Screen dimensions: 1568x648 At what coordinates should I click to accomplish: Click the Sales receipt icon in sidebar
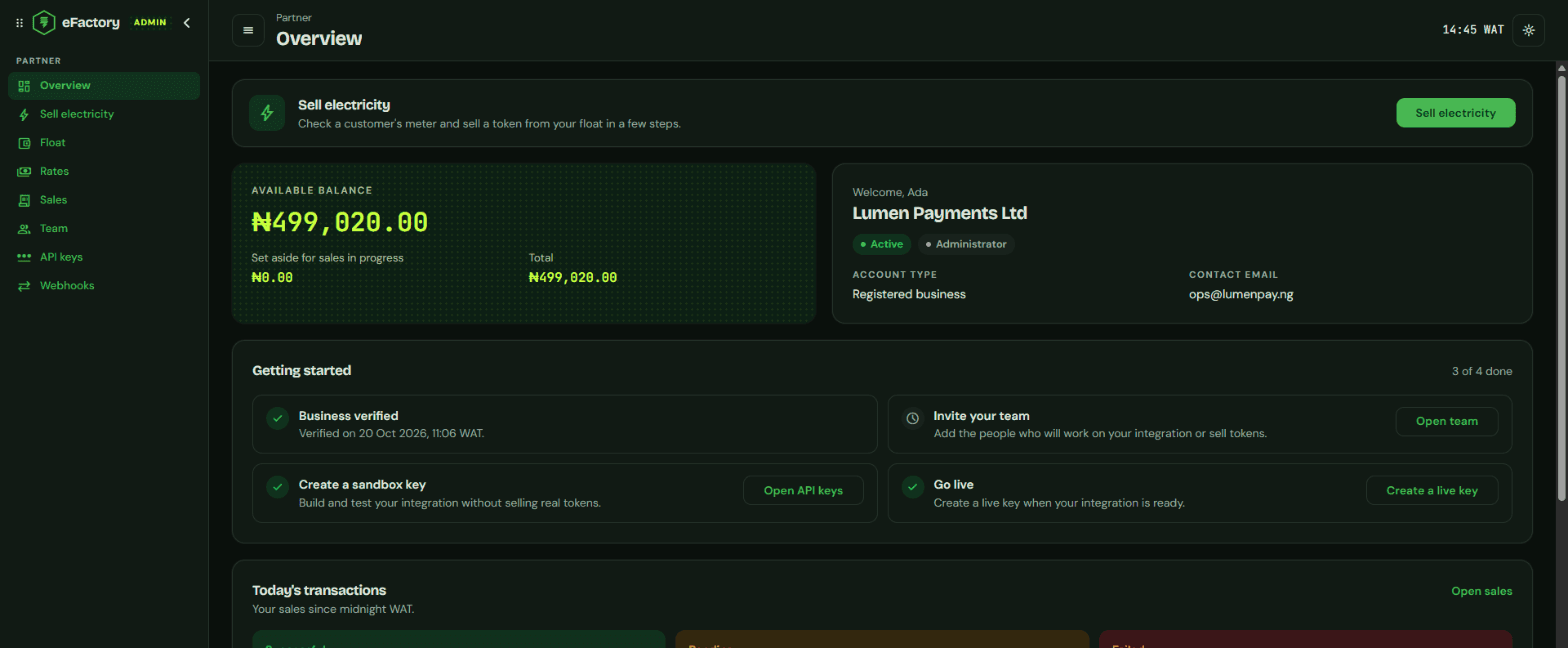pos(24,200)
